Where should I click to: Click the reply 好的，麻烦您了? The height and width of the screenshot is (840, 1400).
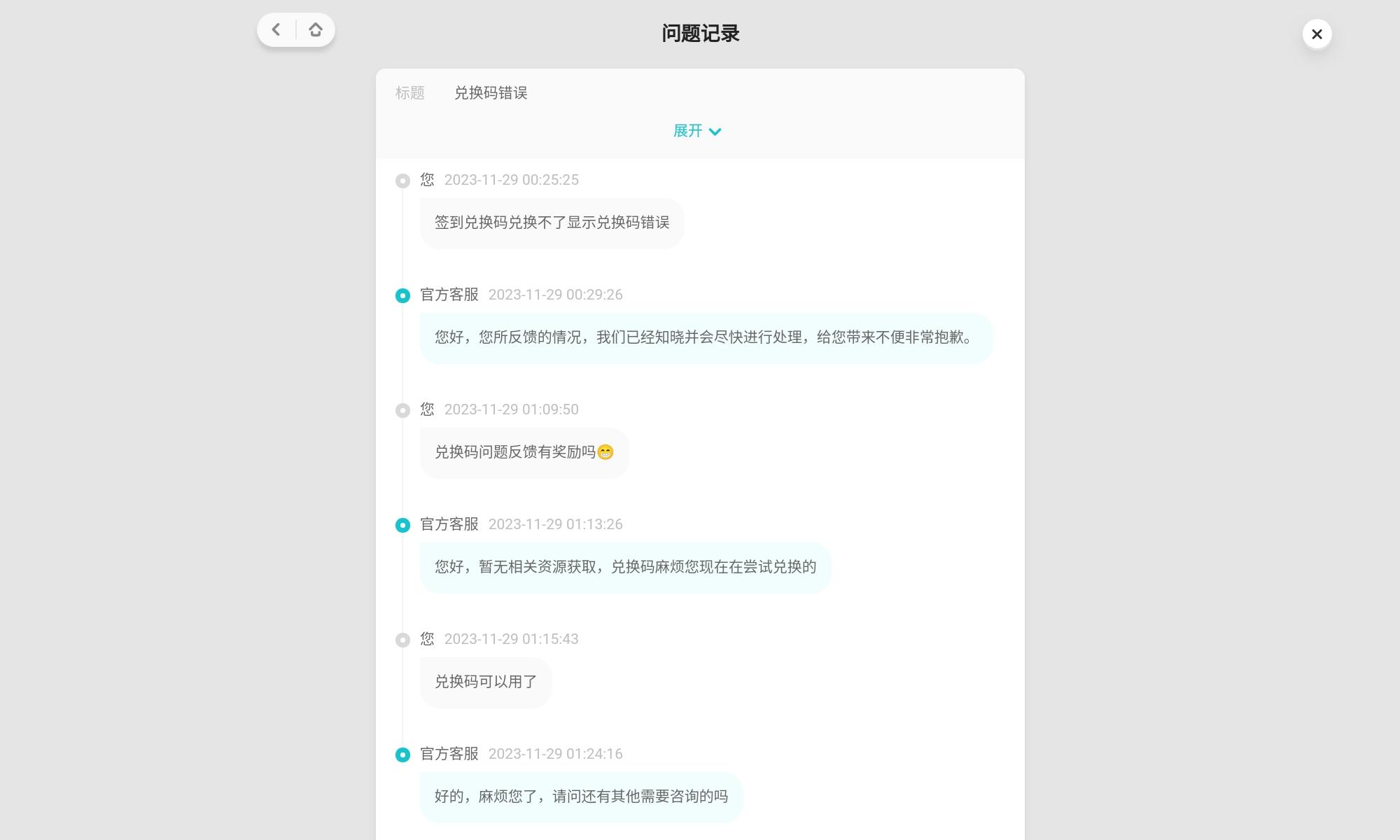581,797
